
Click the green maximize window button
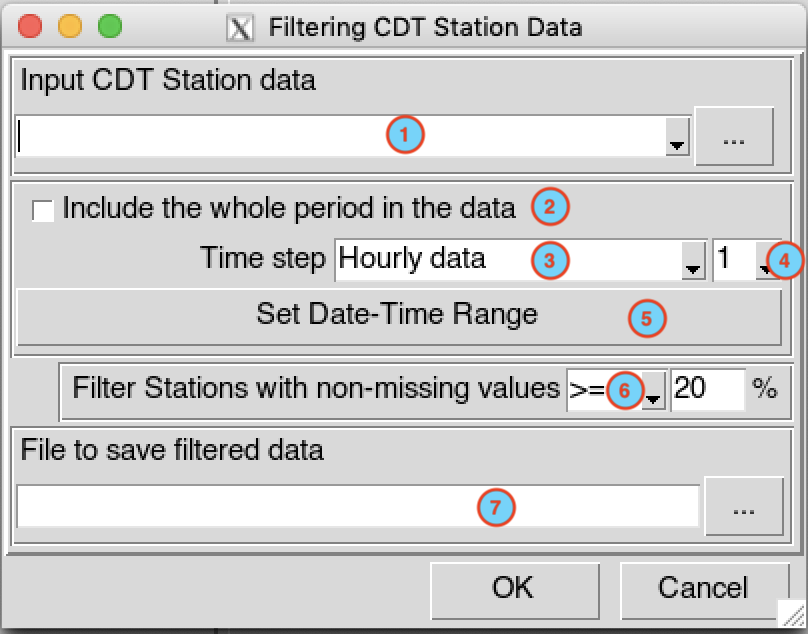pos(110,26)
